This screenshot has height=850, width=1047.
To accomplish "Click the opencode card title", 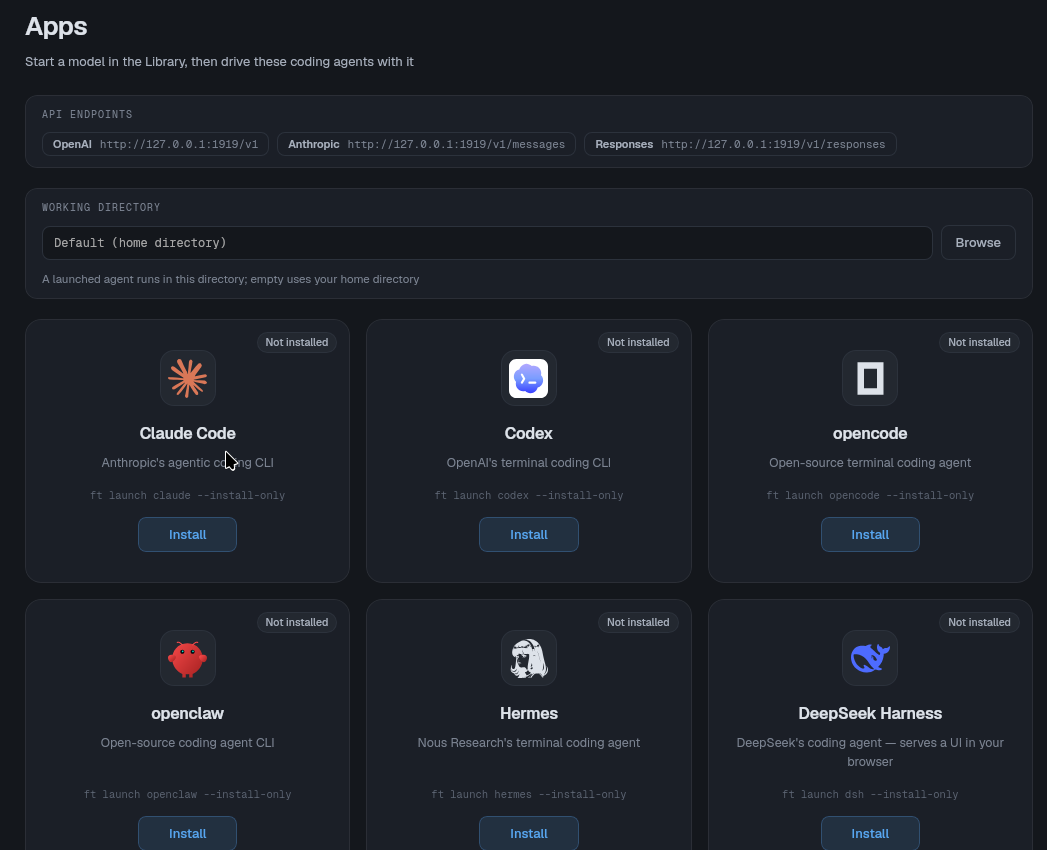I will point(869,433).
